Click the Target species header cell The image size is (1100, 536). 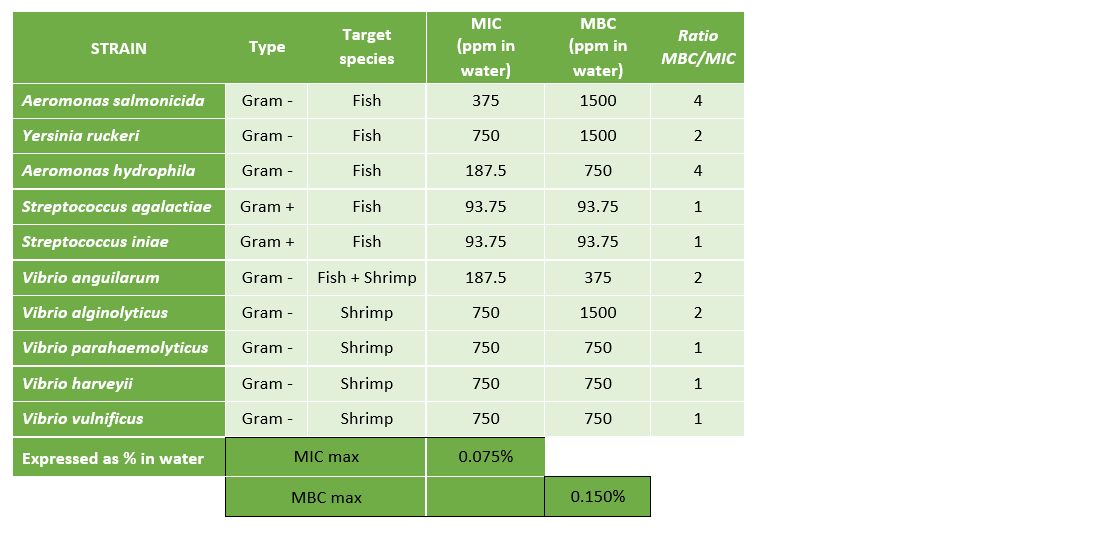point(367,47)
